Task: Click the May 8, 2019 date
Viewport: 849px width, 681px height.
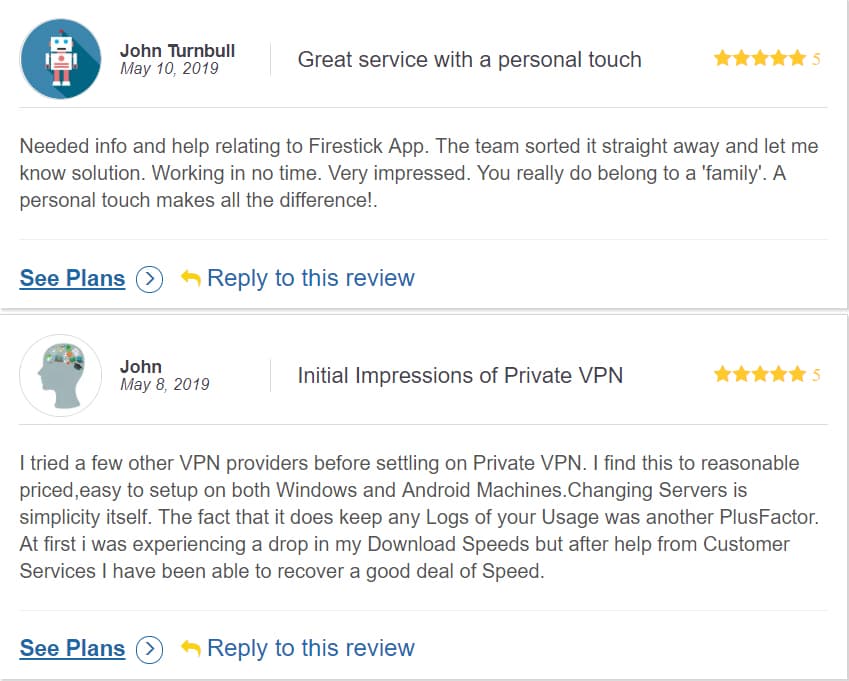Action: click(164, 385)
